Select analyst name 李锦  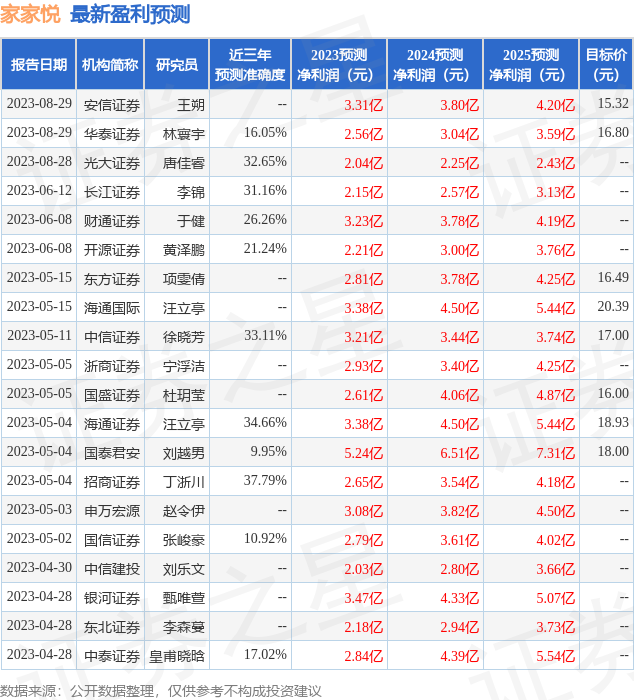coord(191,192)
